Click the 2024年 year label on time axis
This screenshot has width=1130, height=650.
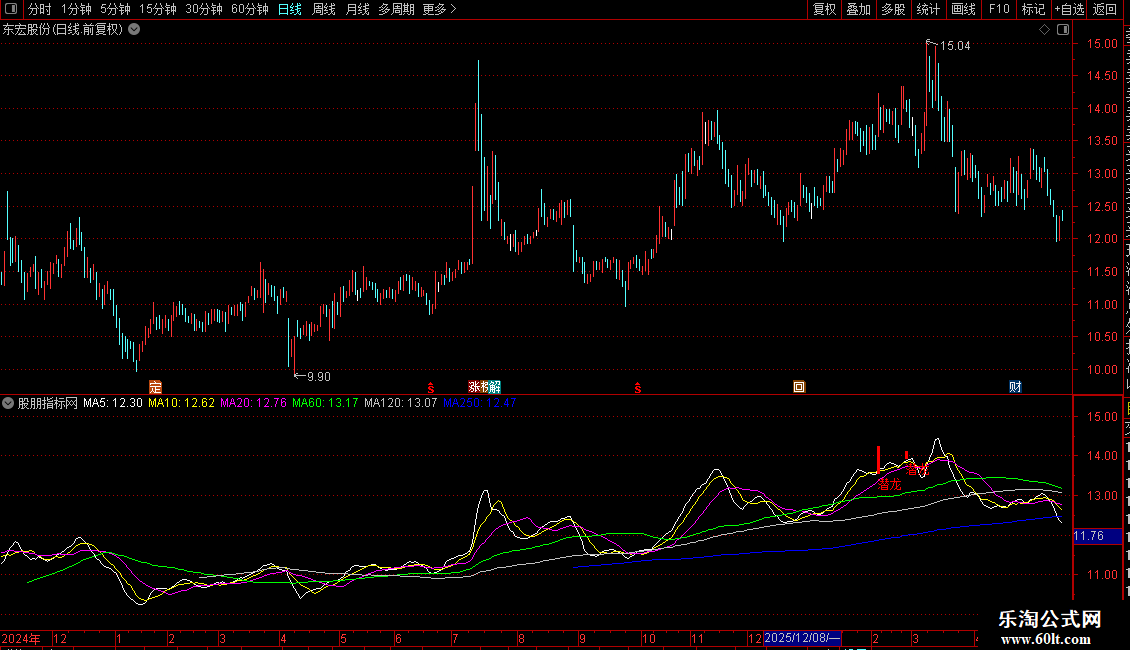(x=21, y=639)
